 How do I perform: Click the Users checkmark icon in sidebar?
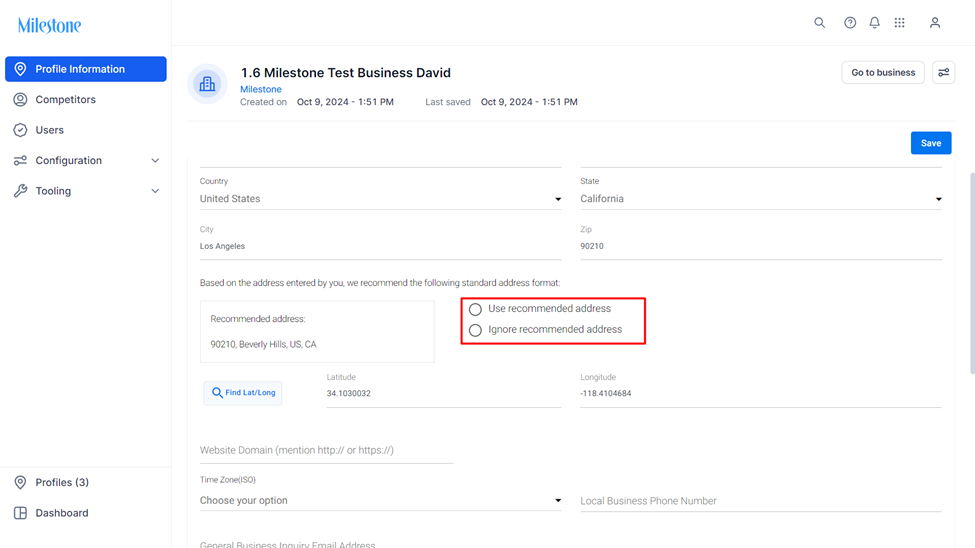(x=21, y=130)
